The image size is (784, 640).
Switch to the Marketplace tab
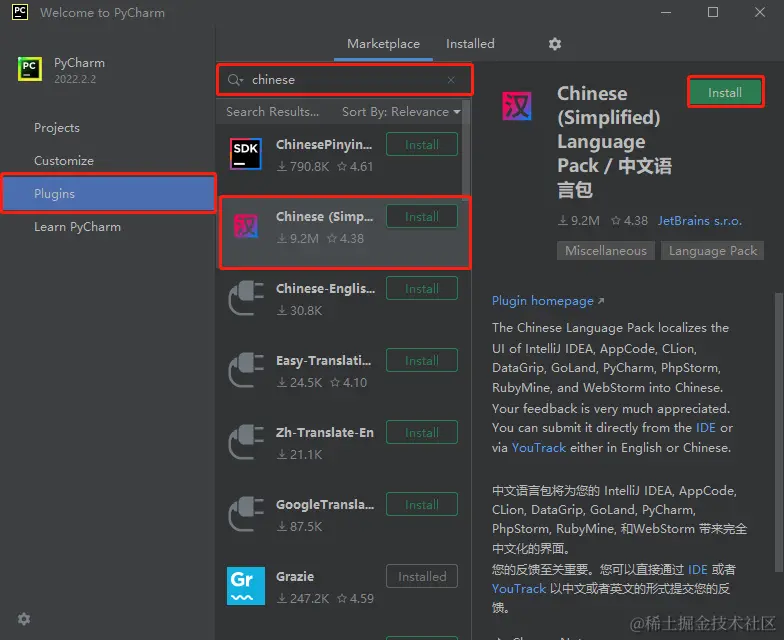[x=384, y=44]
